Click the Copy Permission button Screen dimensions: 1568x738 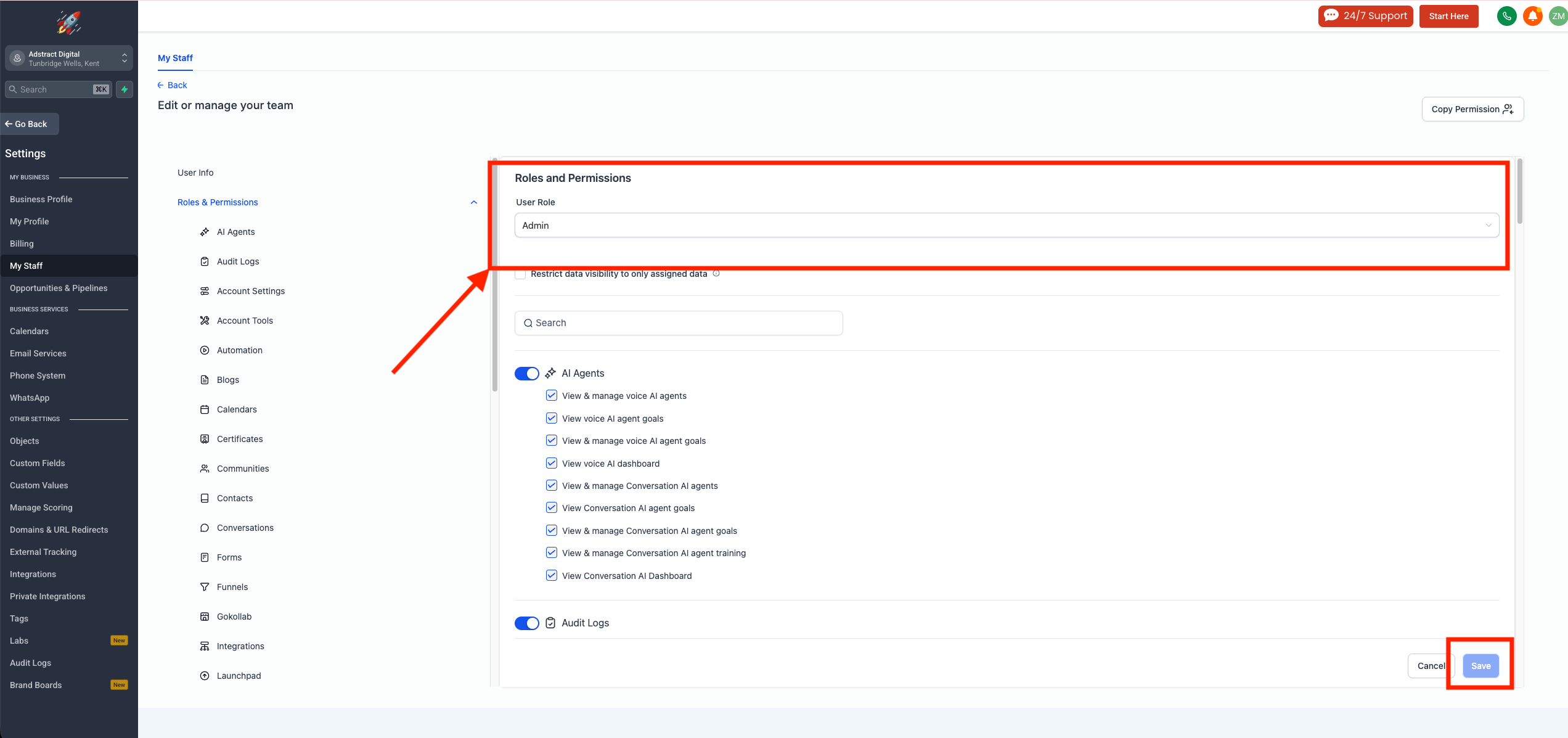click(x=1472, y=109)
